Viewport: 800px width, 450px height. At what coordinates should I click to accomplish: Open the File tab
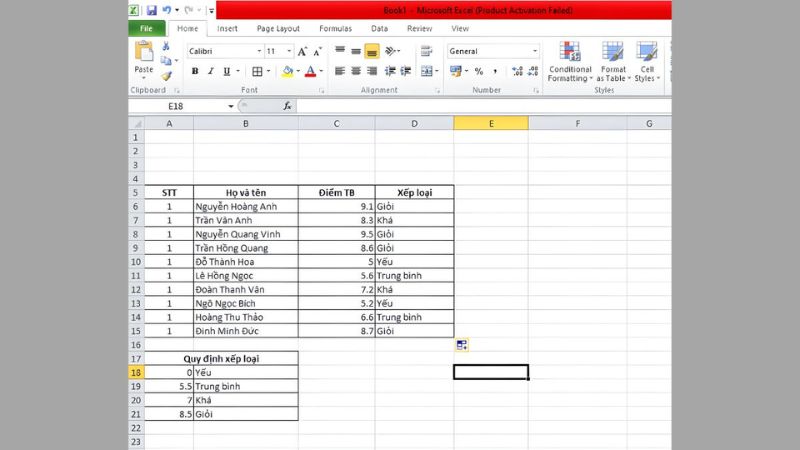tap(146, 29)
